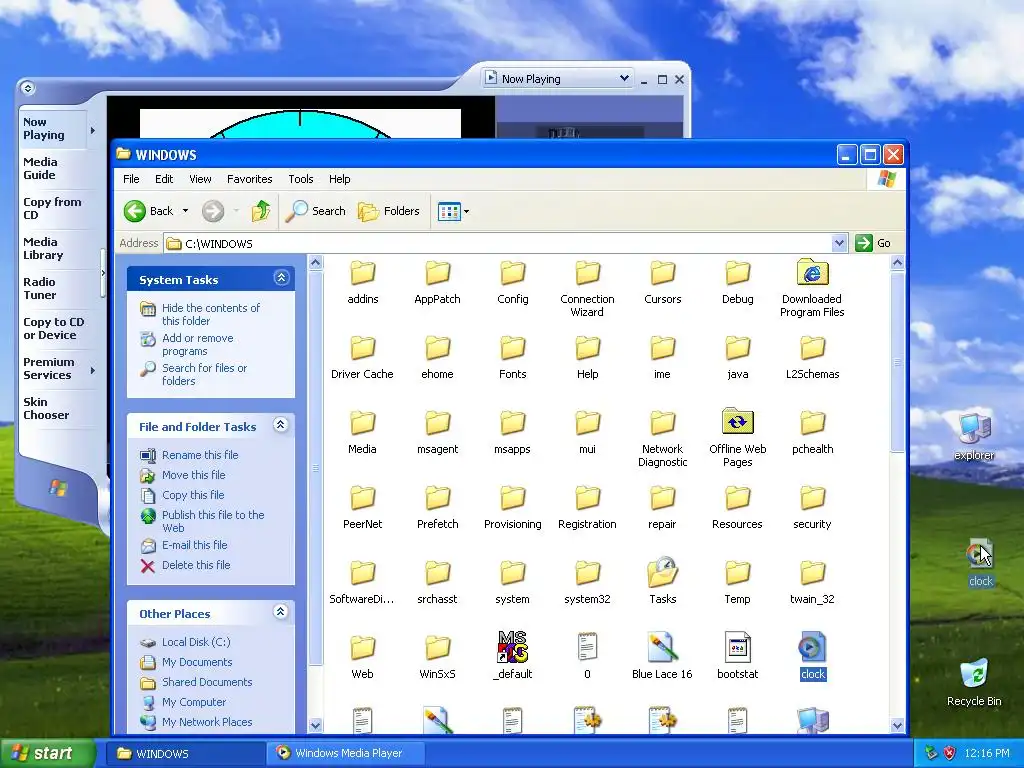
Task: Select Copy from CD in Media Player
Action: click(x=52, y=208)
